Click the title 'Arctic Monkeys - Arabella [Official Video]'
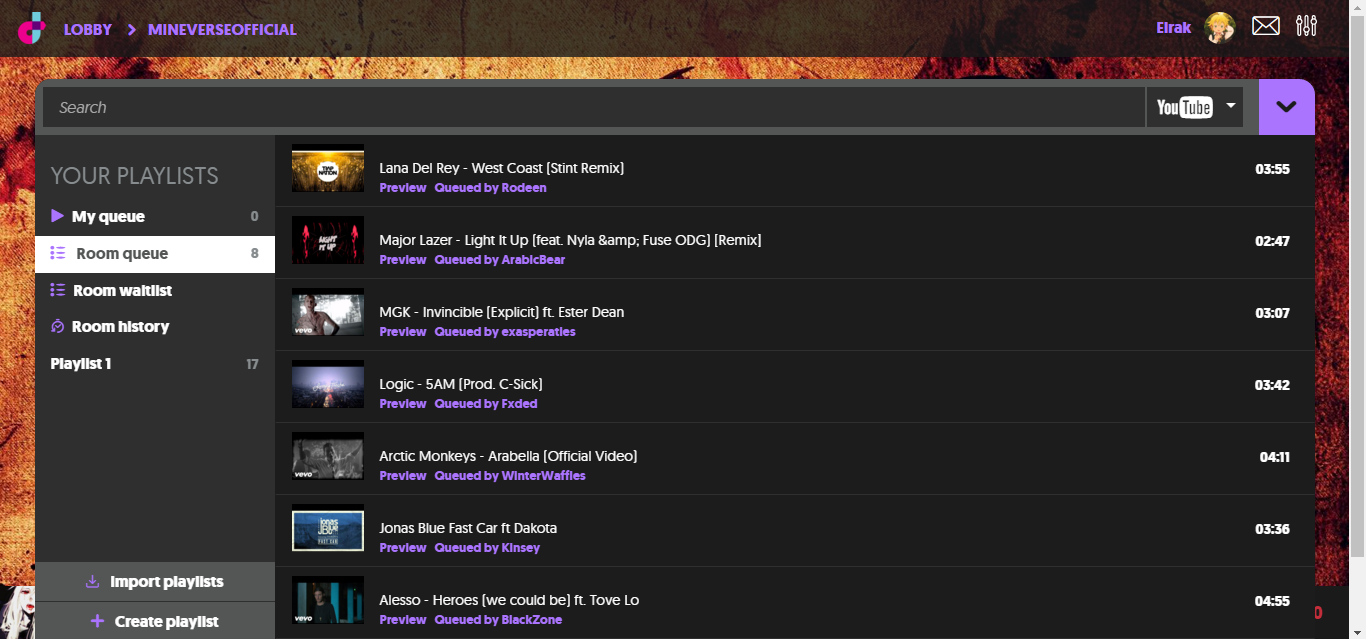 [508, 456]
